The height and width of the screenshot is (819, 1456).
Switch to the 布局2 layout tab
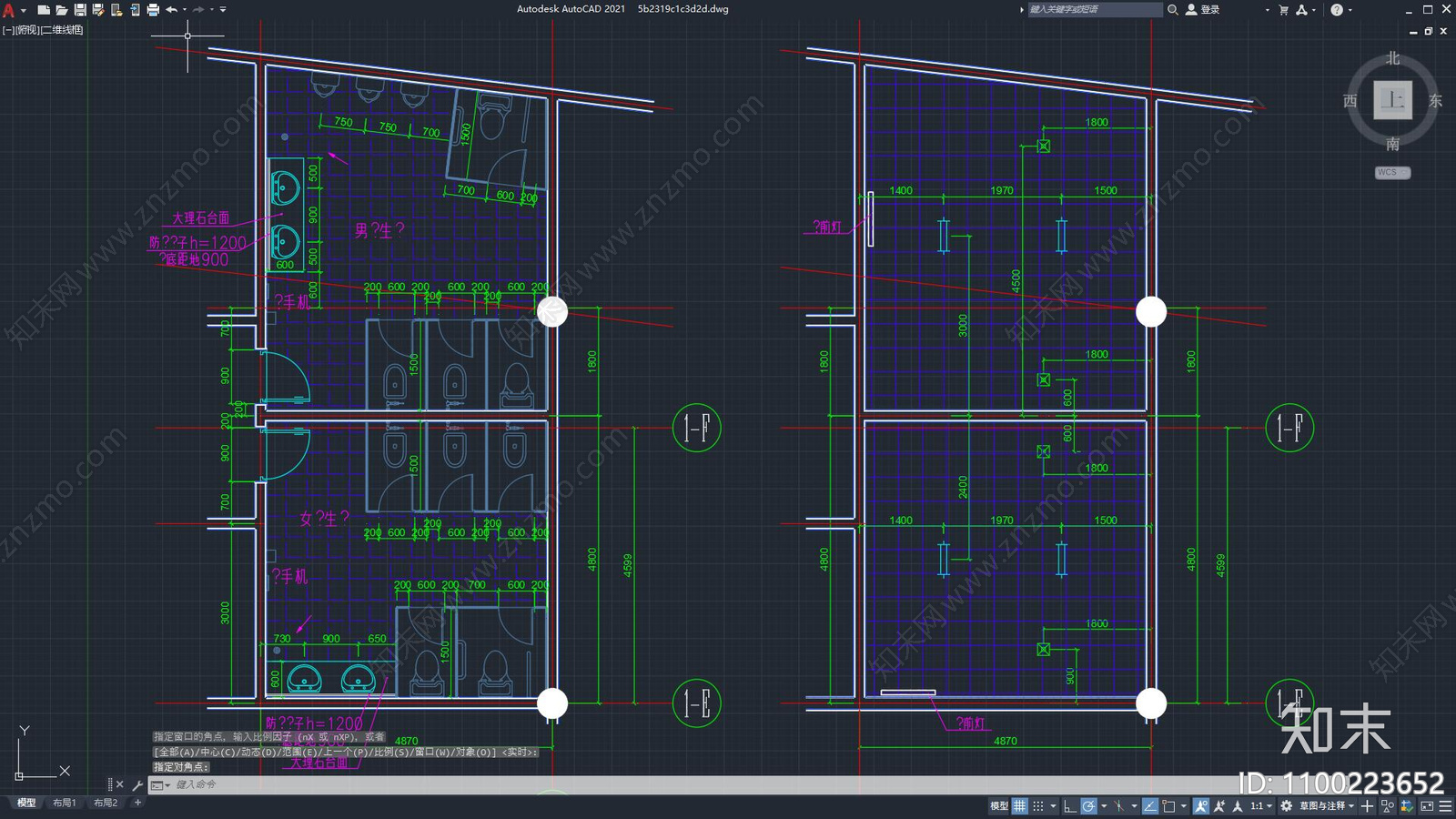(x=106, y=803)
